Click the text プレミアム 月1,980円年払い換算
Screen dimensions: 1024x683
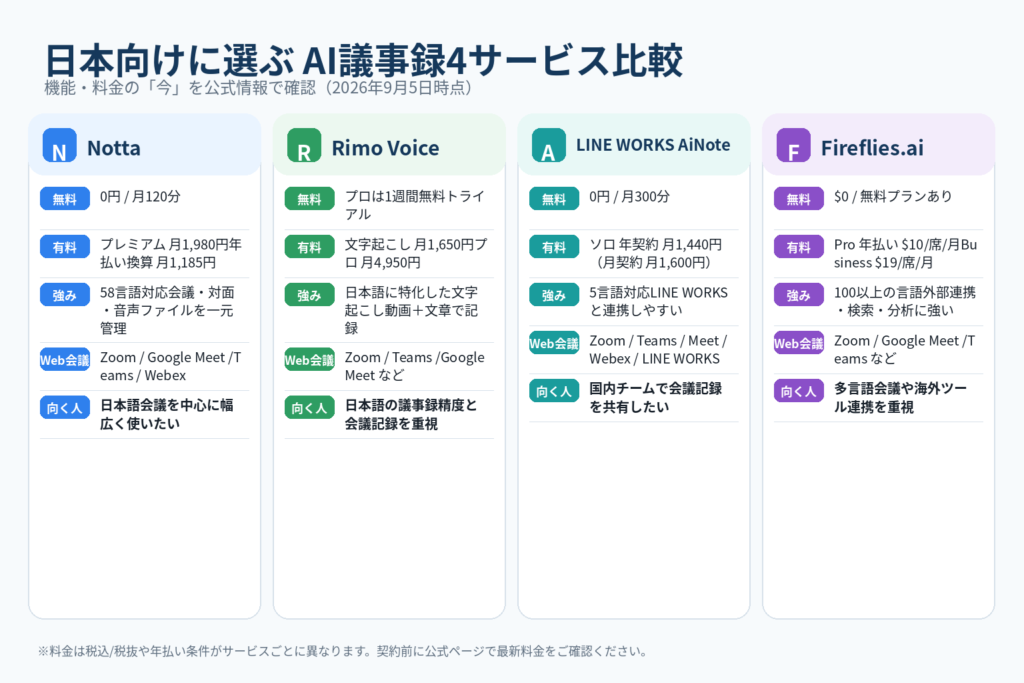pos(170,253)
